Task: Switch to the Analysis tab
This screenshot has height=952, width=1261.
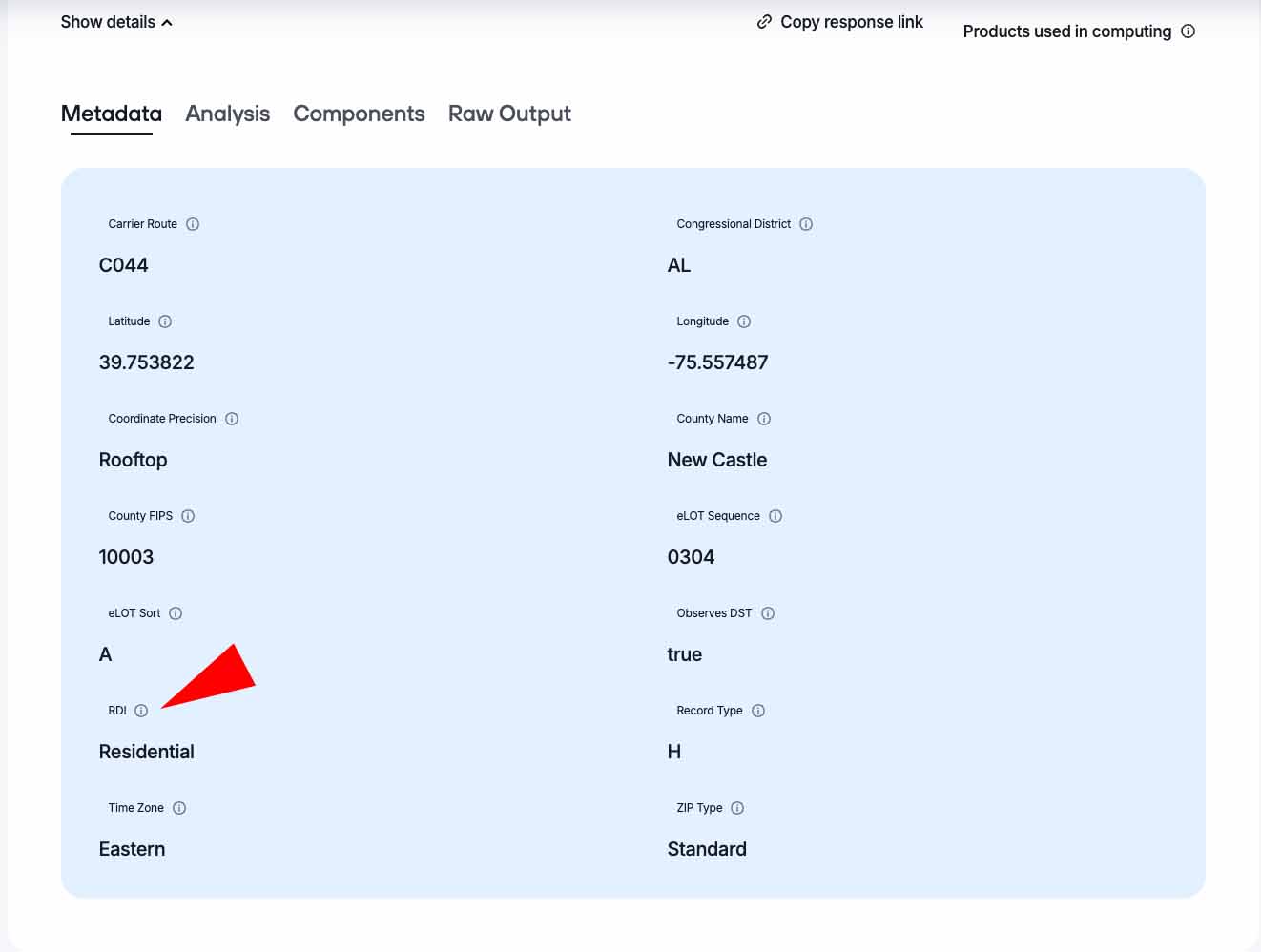Action: [227, 114]
